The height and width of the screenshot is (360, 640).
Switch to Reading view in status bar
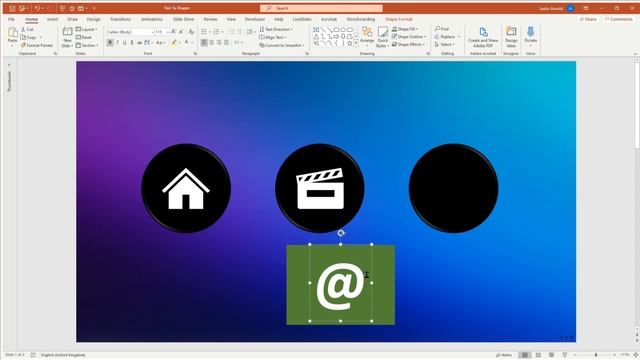click(551, 355)
